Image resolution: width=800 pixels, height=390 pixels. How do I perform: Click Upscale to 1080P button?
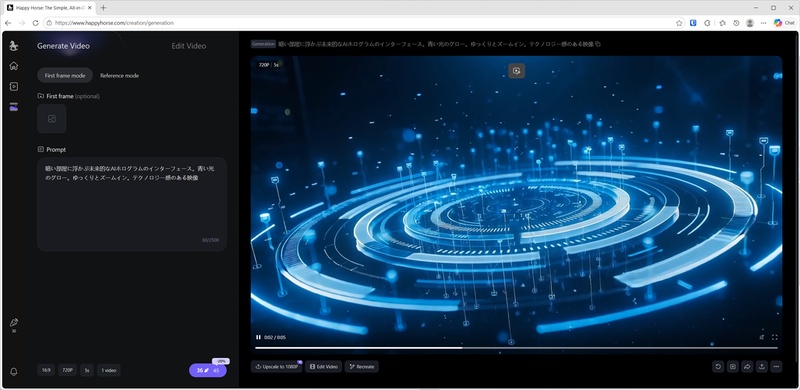click(x=277, y=367)
